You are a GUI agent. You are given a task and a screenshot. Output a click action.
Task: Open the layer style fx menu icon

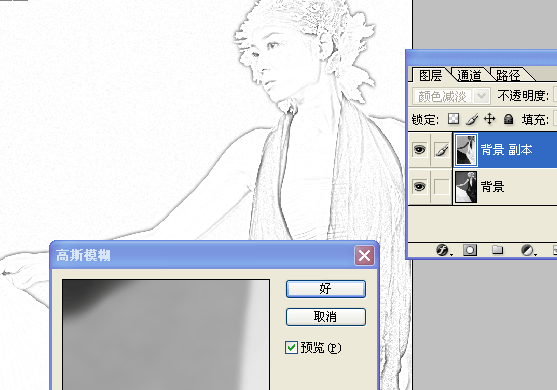(x=443, y=250)
